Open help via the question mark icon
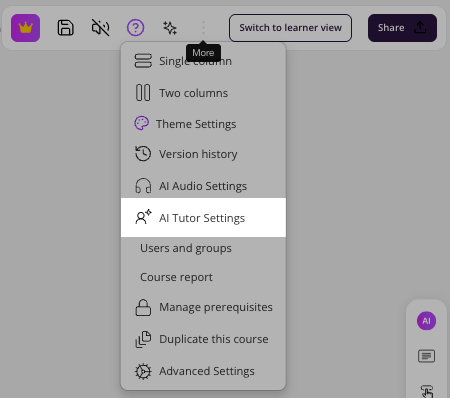This screenshot has width=450, height=398. coord(135,28)
